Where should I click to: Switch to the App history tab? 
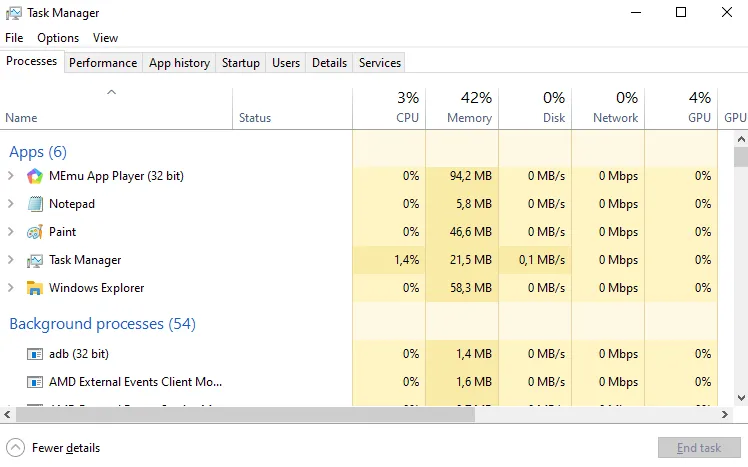click(x=179, y=63)
